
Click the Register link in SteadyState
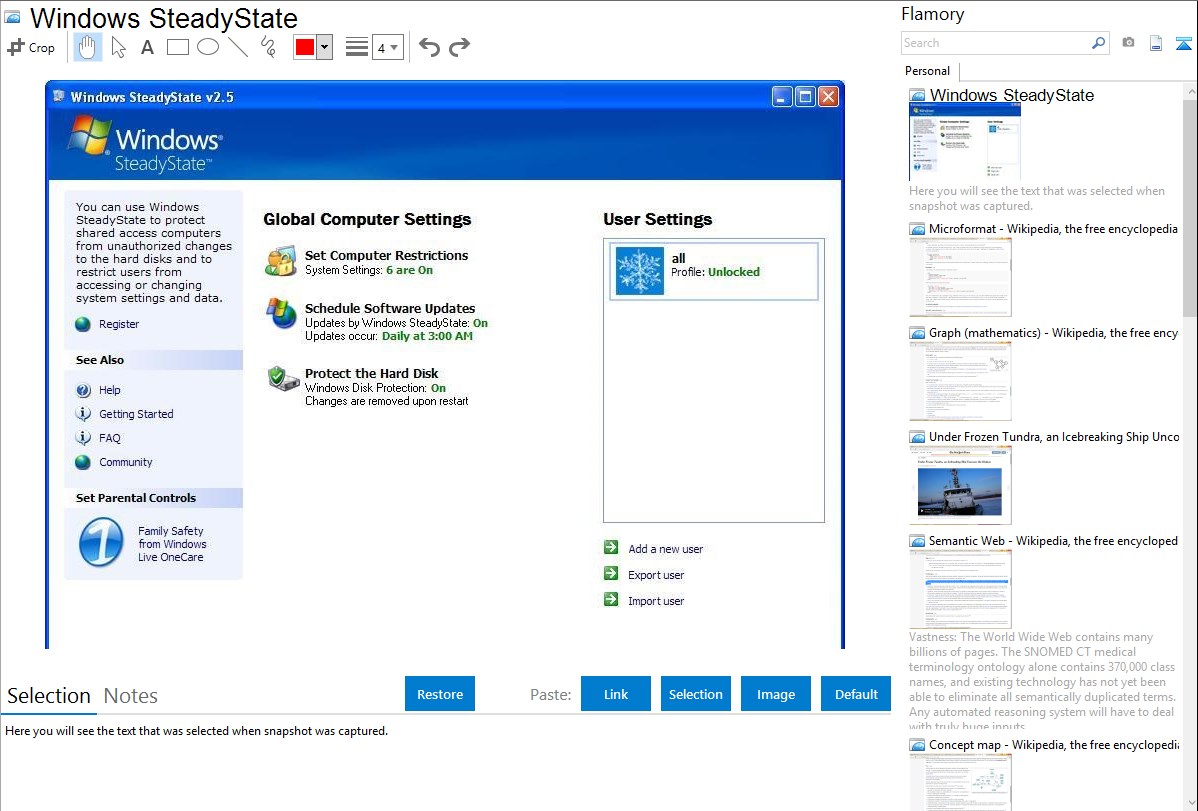[x=119, y=324]
